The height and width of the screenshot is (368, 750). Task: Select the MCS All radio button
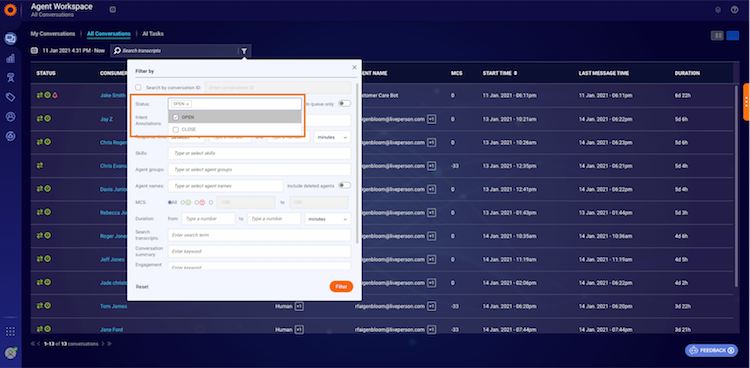click(170, 202)
